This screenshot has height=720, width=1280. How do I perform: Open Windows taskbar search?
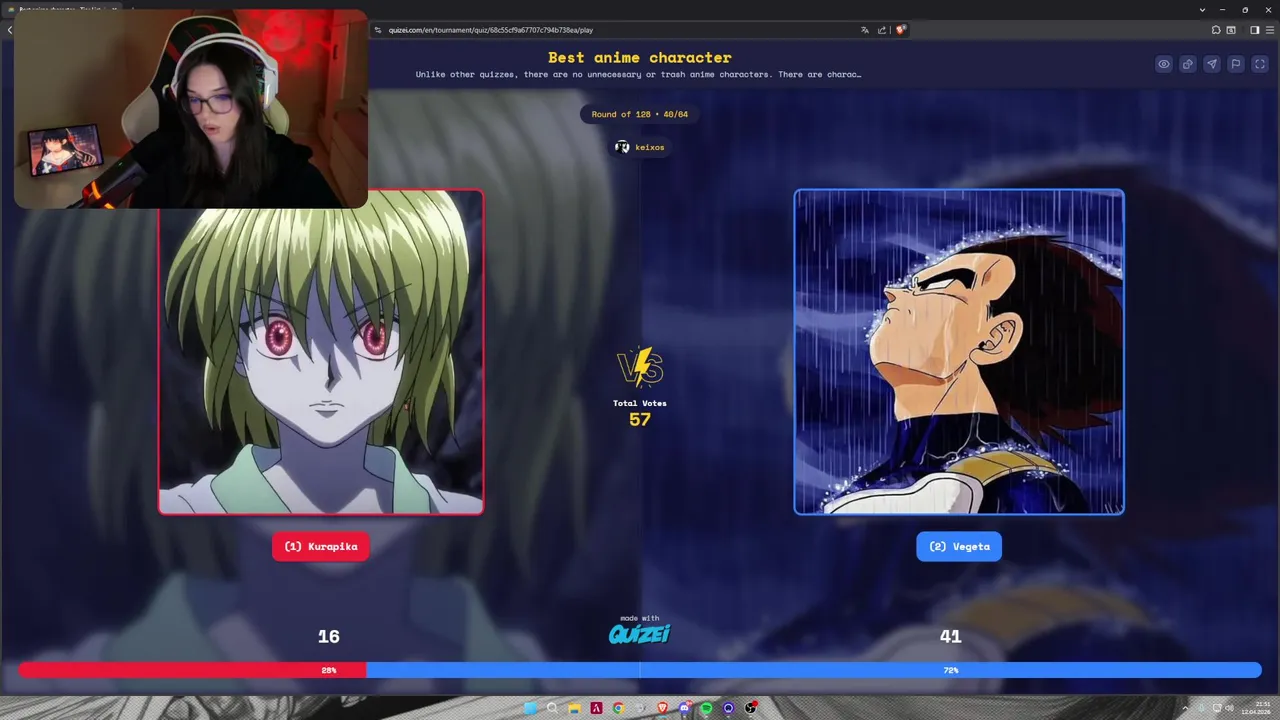552,708
